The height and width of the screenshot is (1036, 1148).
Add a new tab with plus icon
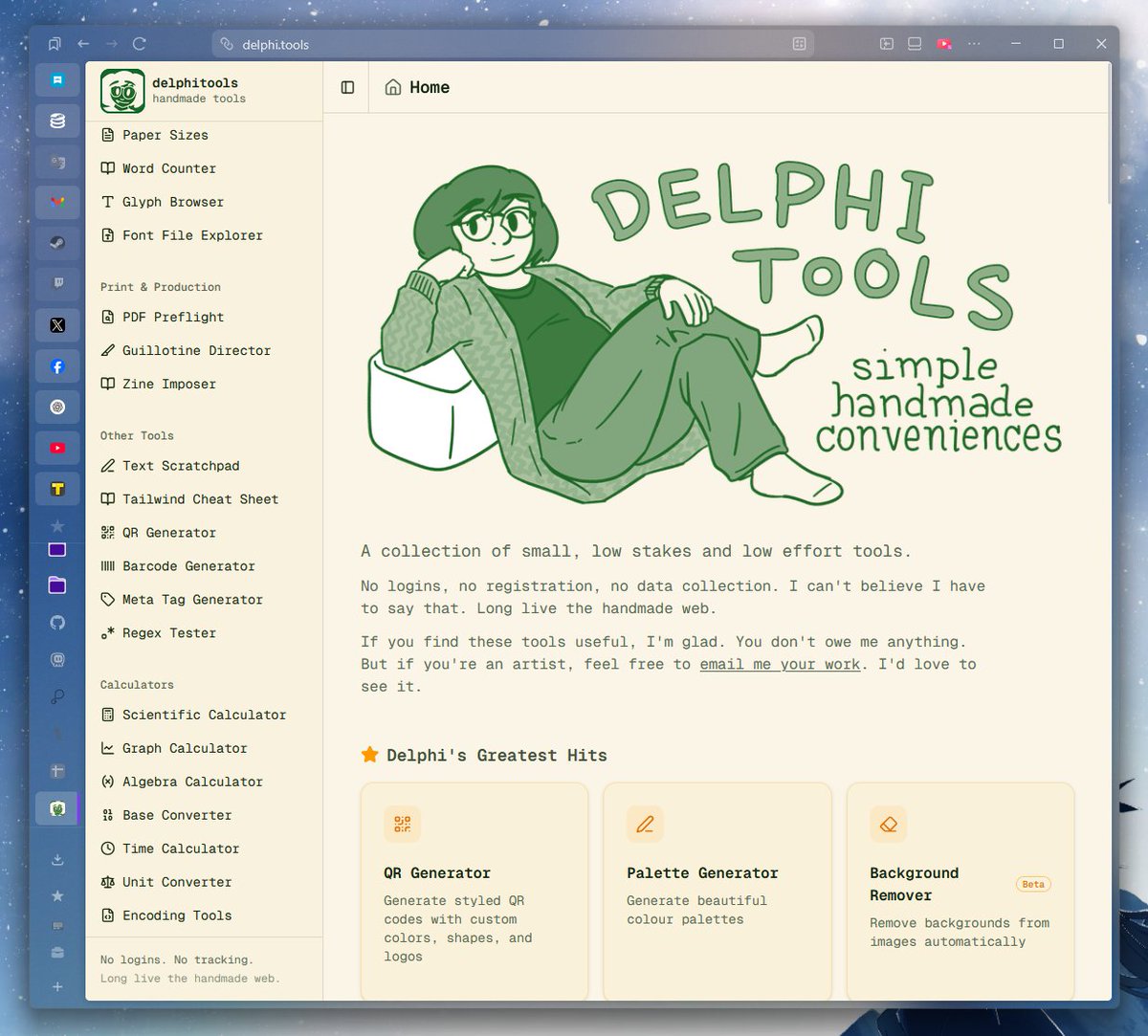tap(57, 986)
